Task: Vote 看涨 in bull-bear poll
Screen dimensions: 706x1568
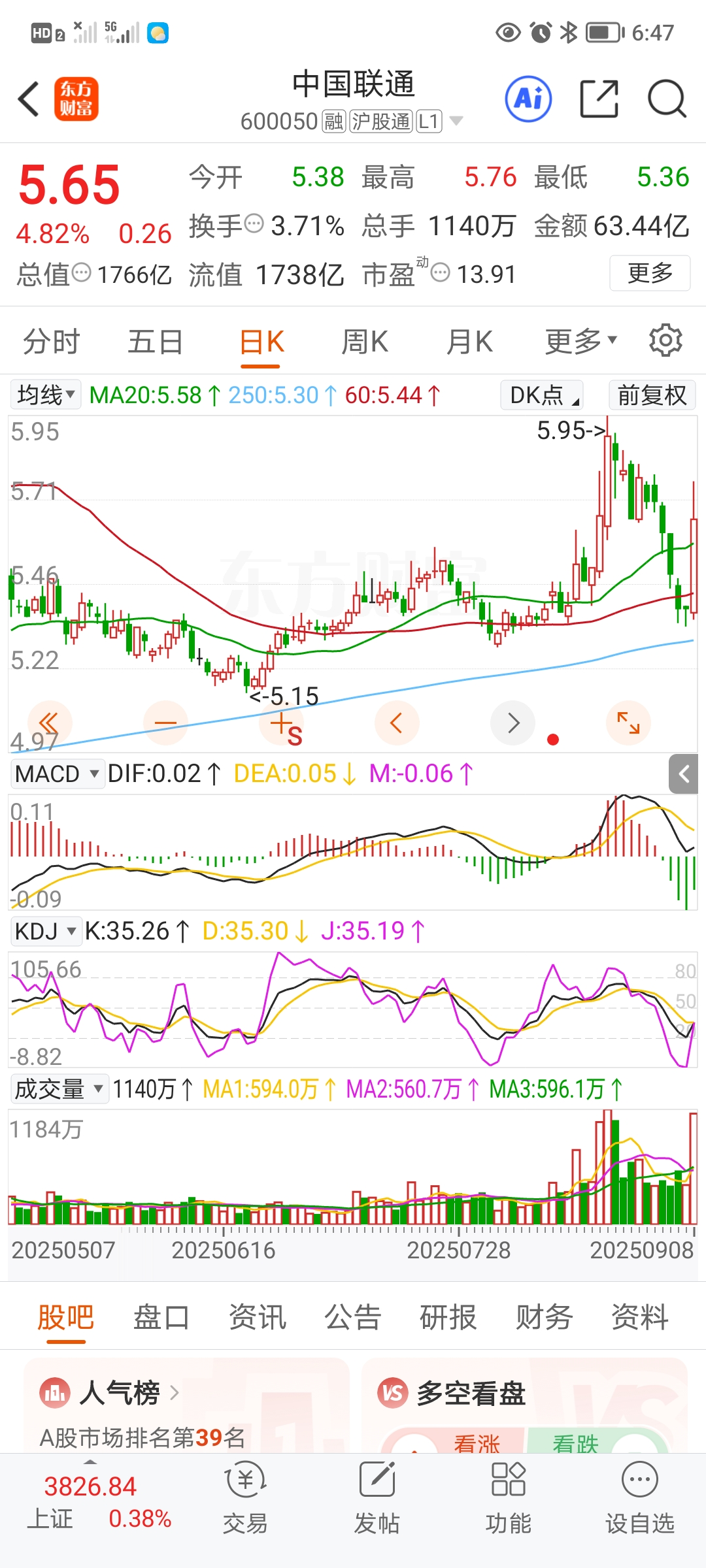Action: click(x=476, y=1443)
